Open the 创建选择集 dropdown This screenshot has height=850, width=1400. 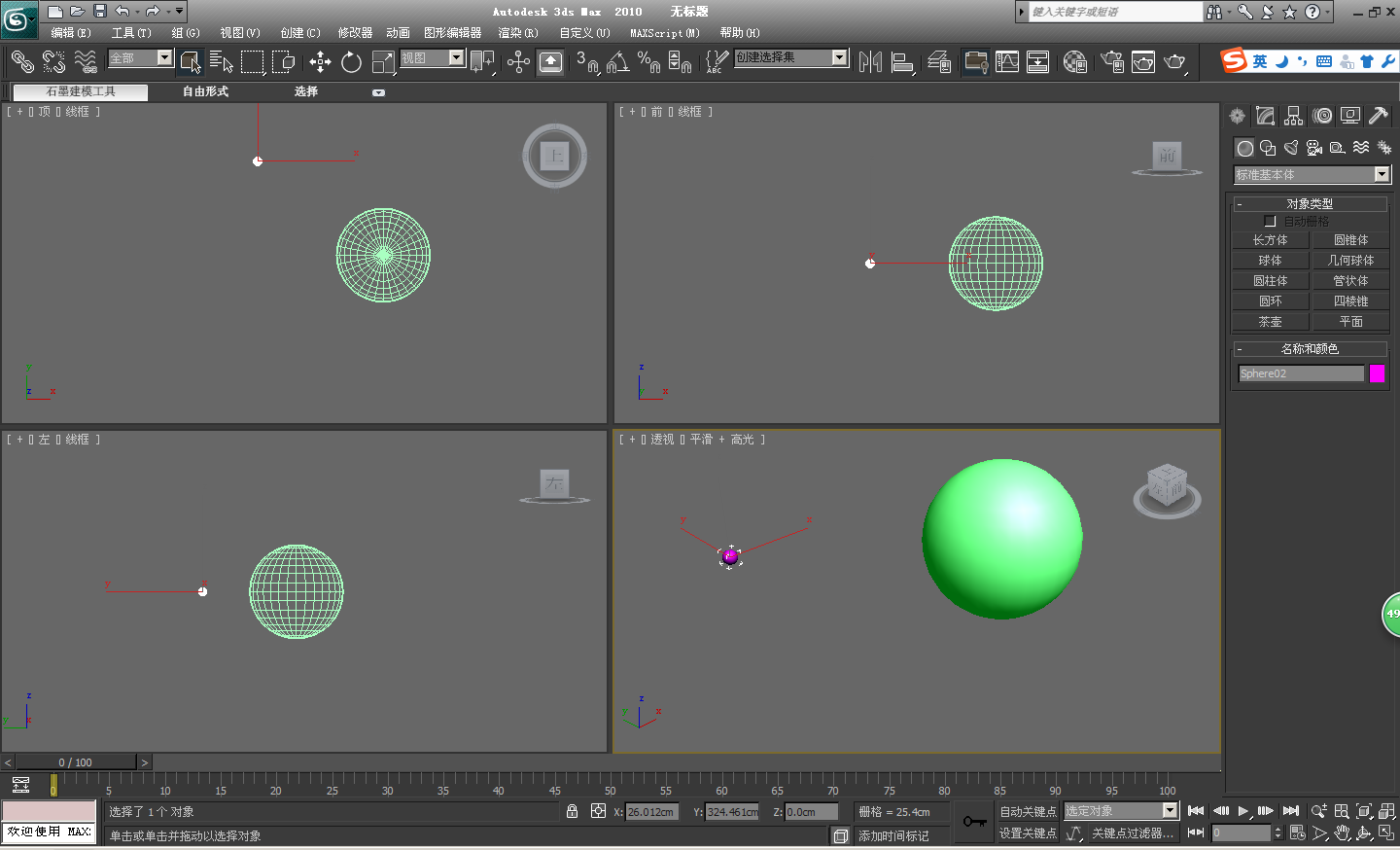point(839,57)
